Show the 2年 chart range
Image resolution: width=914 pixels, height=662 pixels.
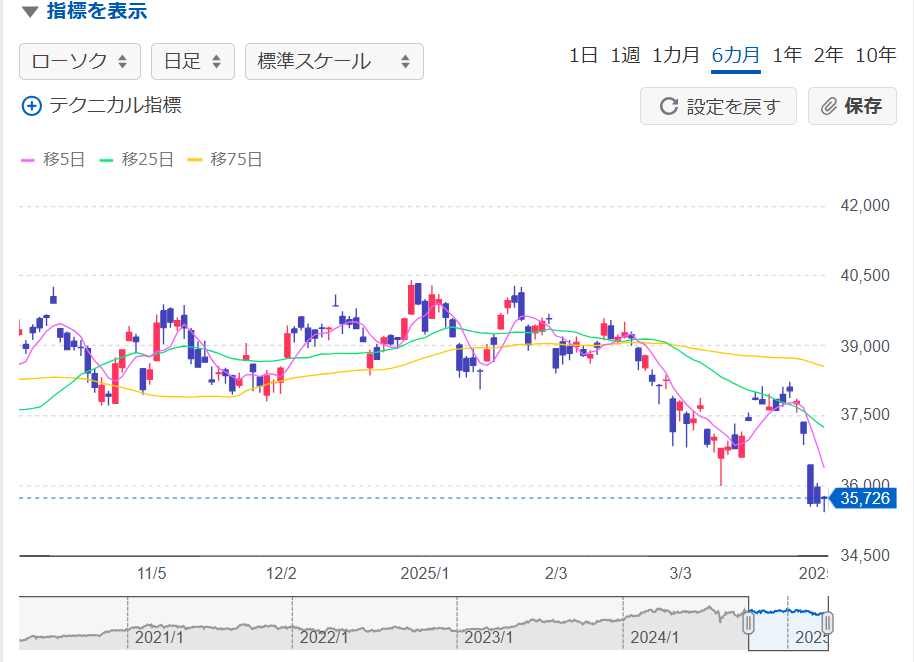coord(828,55)
